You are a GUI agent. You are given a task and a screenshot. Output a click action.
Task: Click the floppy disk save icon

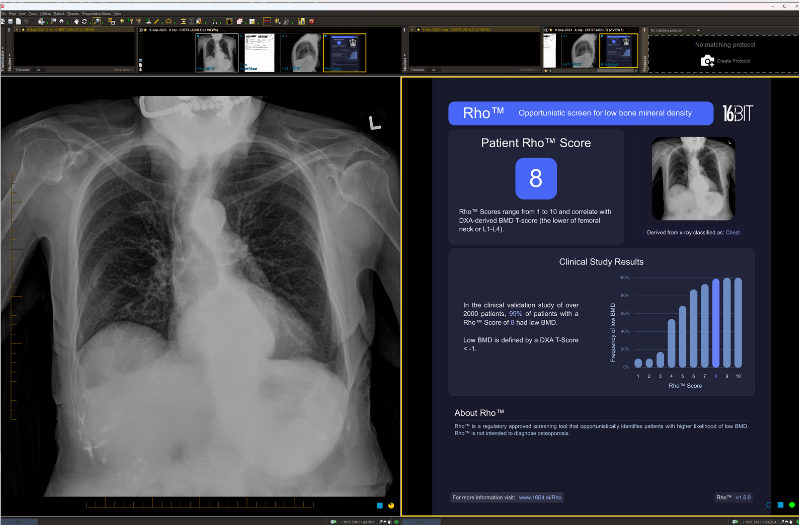10,21
